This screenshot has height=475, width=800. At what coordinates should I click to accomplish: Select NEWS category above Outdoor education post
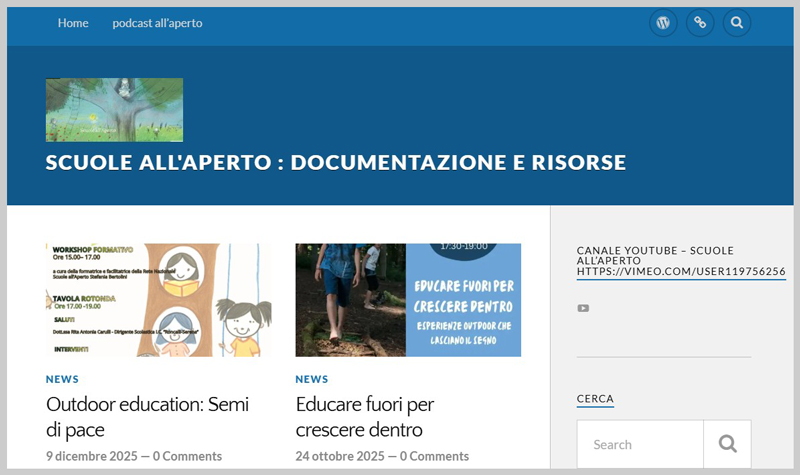click(x=62, y=380)
